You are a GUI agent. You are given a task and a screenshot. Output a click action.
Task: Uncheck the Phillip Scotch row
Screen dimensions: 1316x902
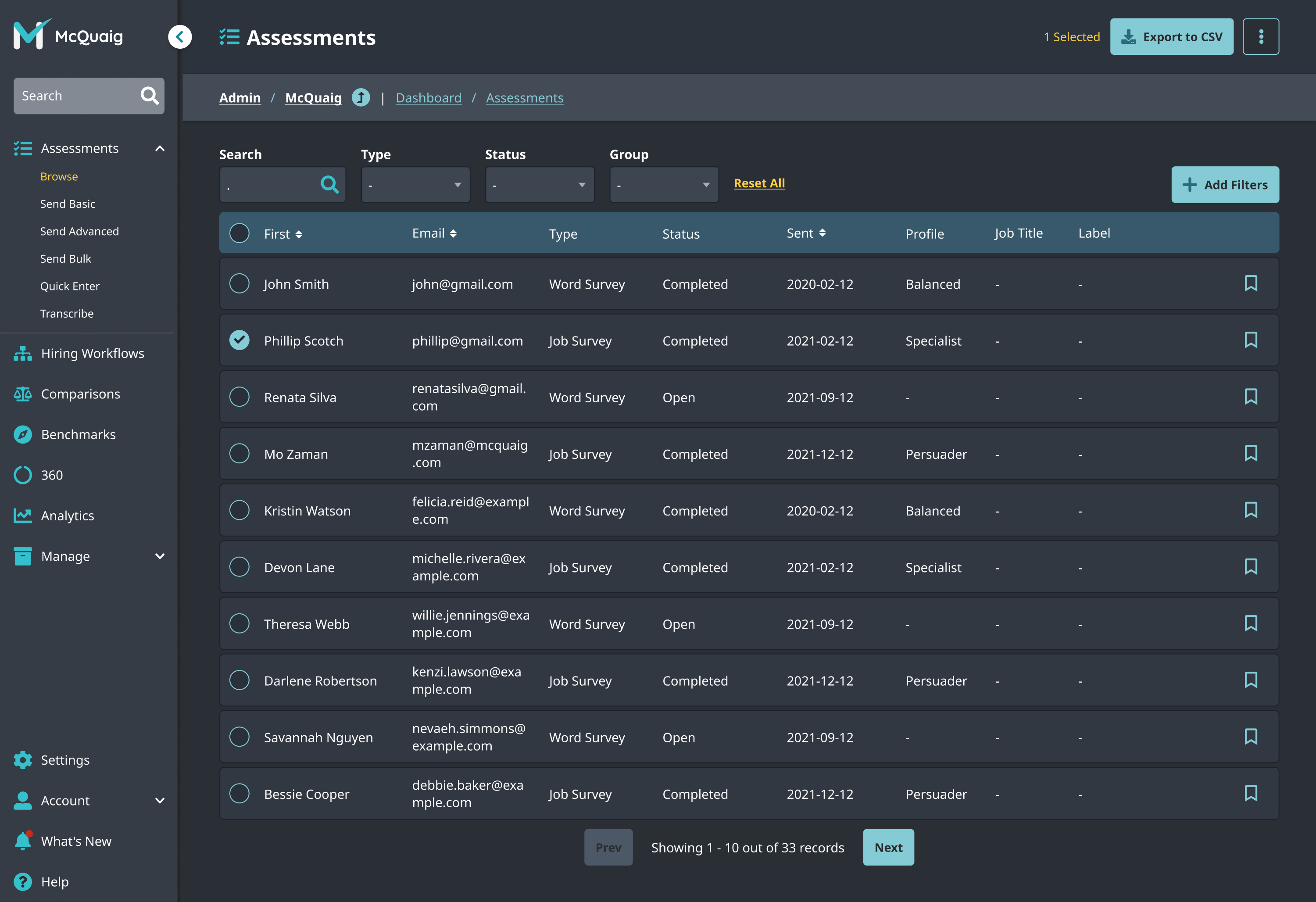(x=239, y=340)
